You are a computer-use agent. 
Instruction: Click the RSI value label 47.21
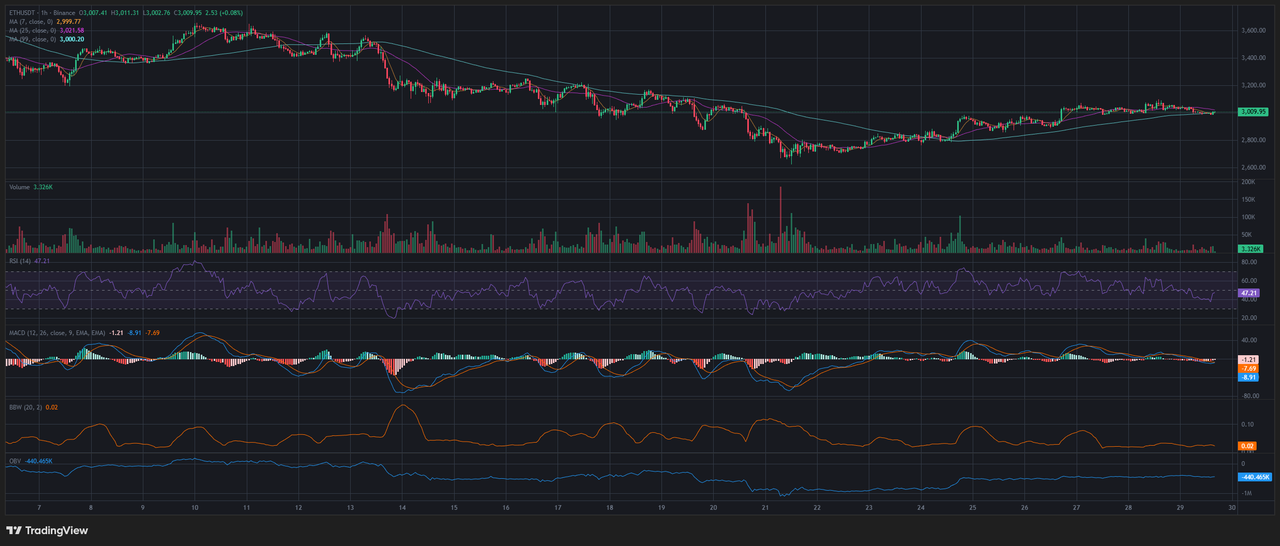1248,294
